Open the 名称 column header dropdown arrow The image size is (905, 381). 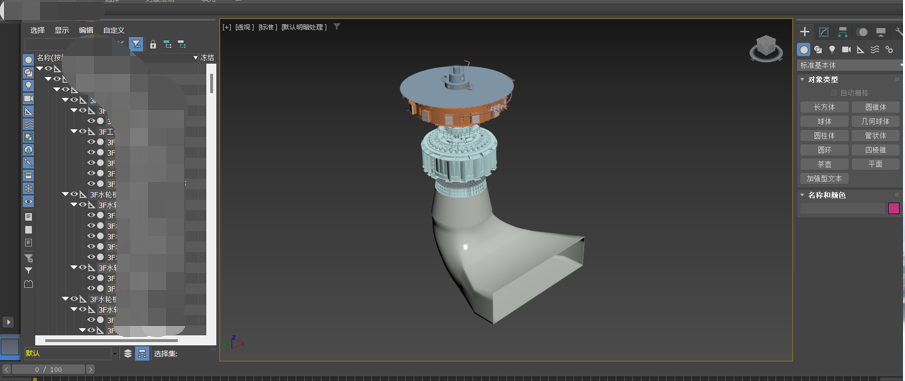click(x=195, y=58)
